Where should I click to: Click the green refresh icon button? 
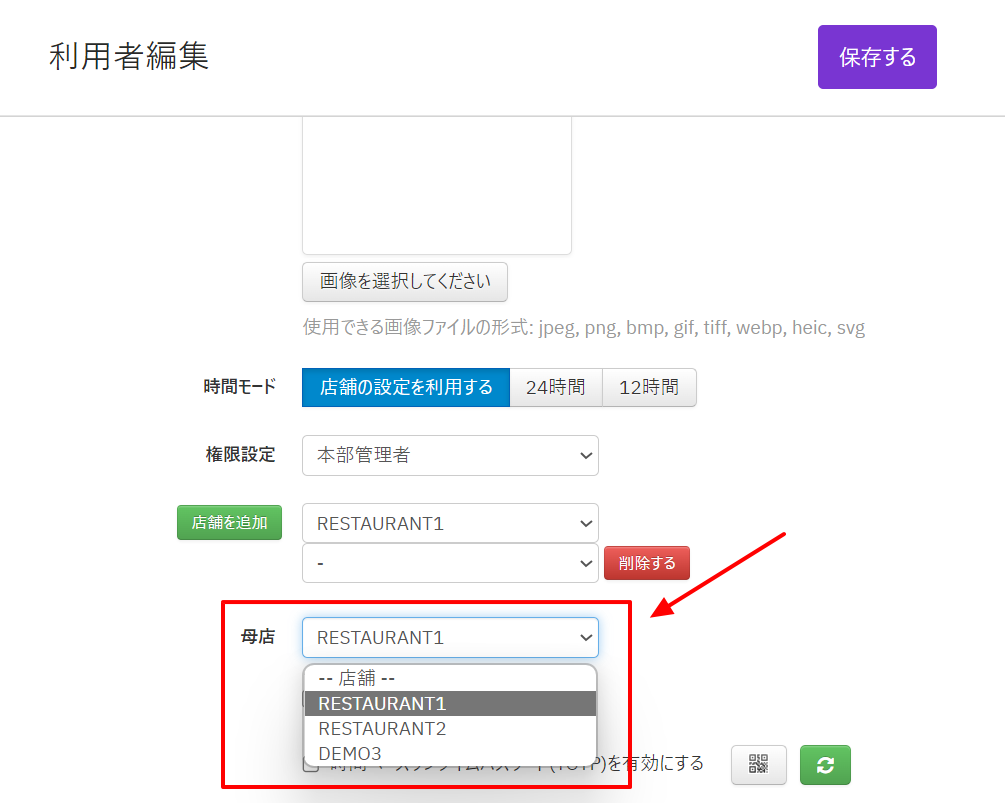[825, 765]
